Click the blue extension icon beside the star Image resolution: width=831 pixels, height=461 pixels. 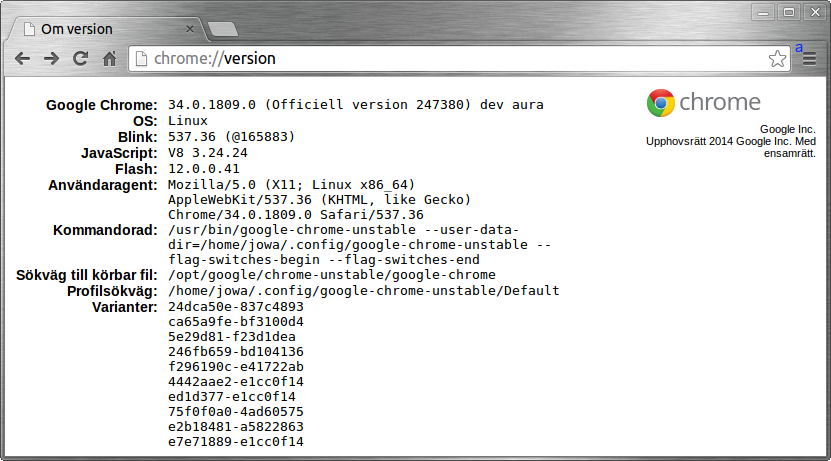coord(799,48)
